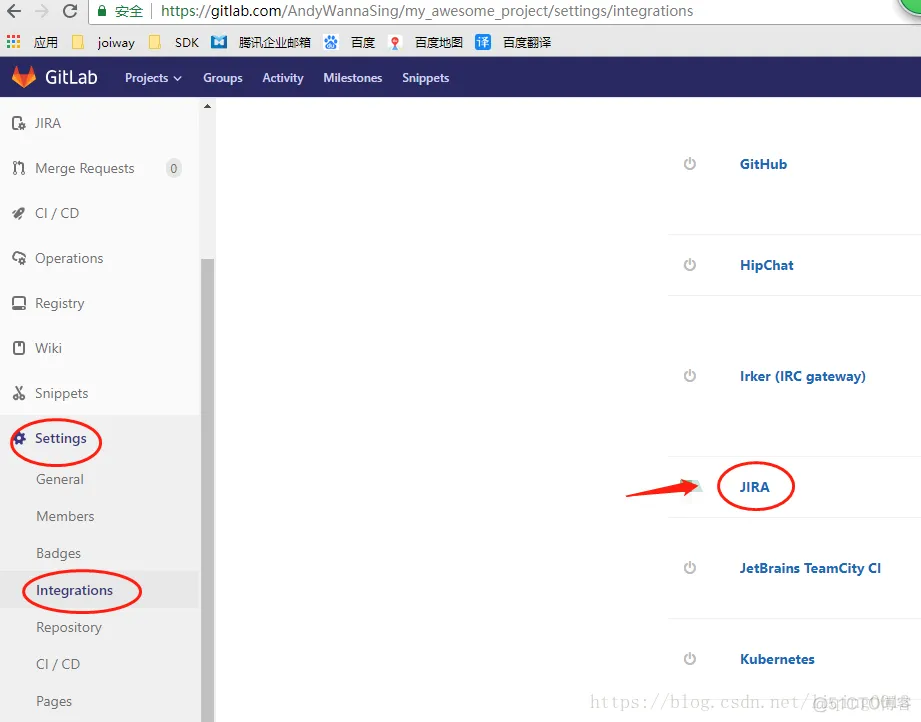Open Operations in the sidebar
Screen dimensions: 921x722
click(69, 258)
